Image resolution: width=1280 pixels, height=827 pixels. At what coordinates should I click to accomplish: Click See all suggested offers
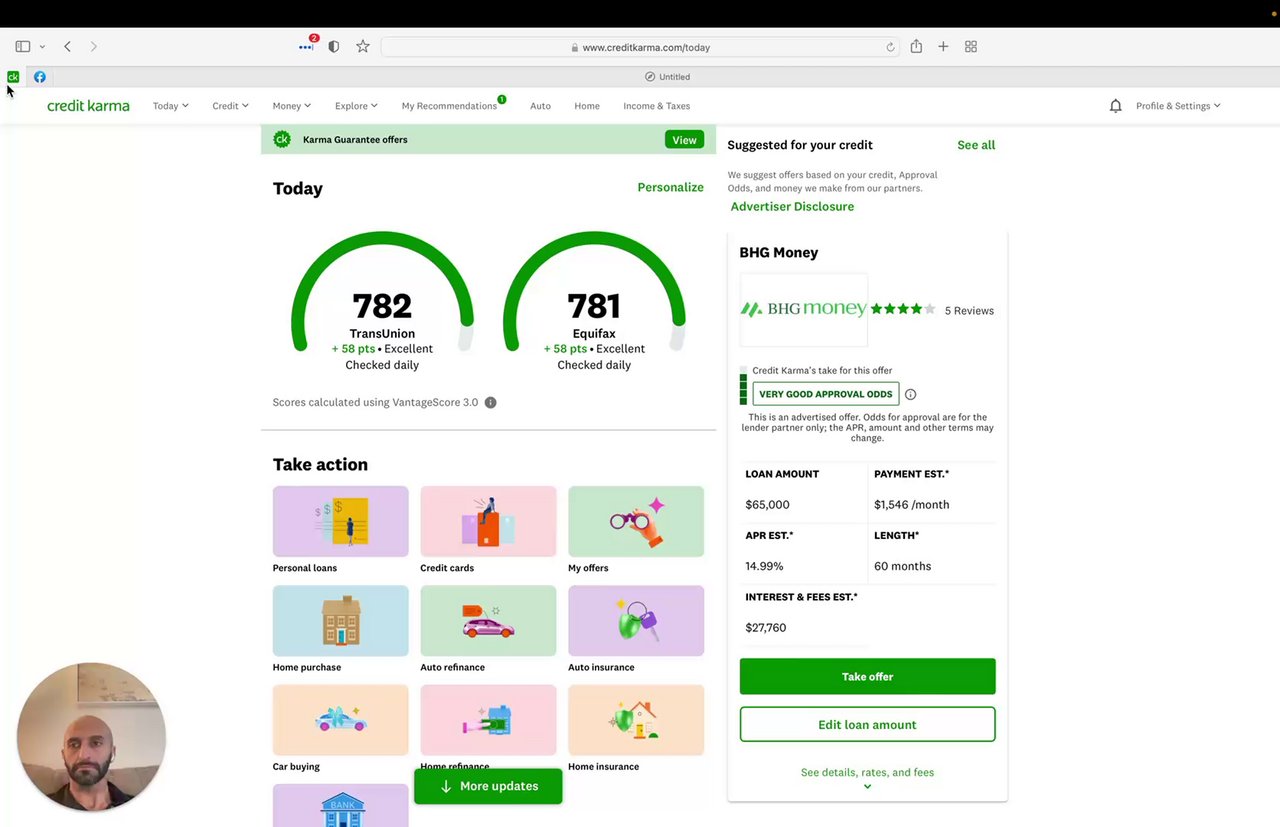[x=976, y=145]
